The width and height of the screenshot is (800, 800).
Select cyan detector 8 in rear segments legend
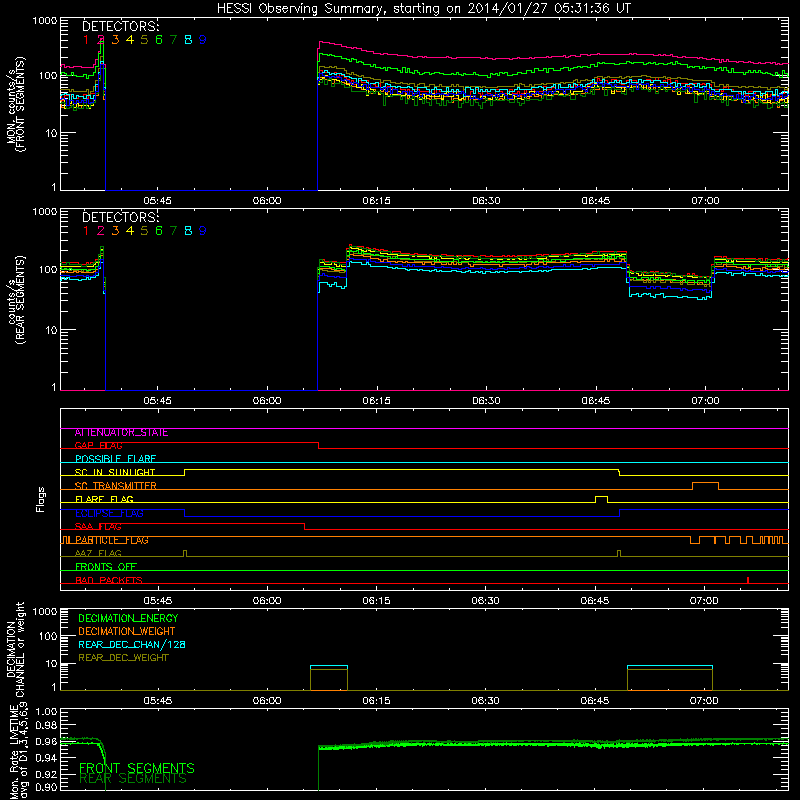[x=188, y=231]
